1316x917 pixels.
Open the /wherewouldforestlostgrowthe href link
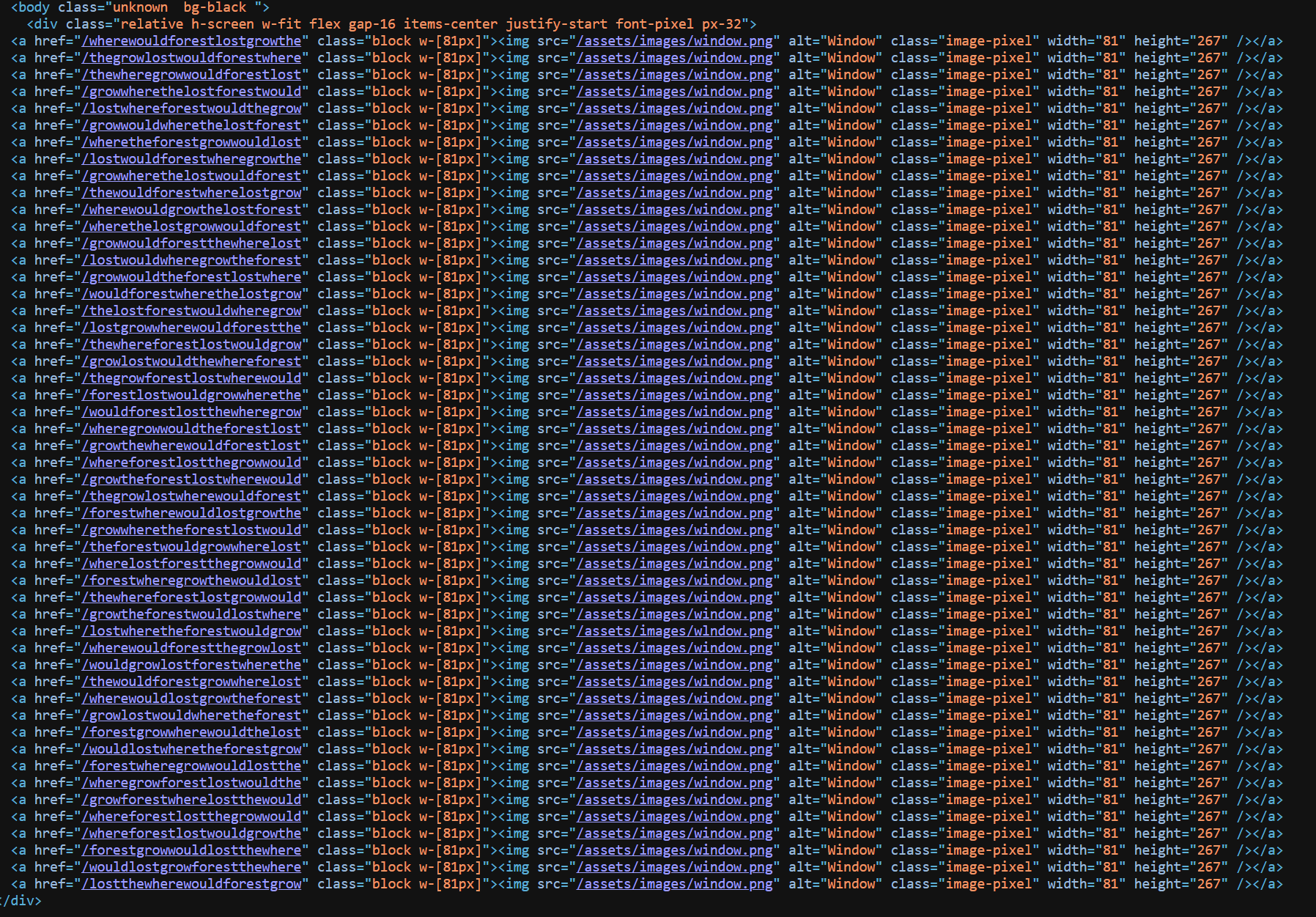[191, 41]
